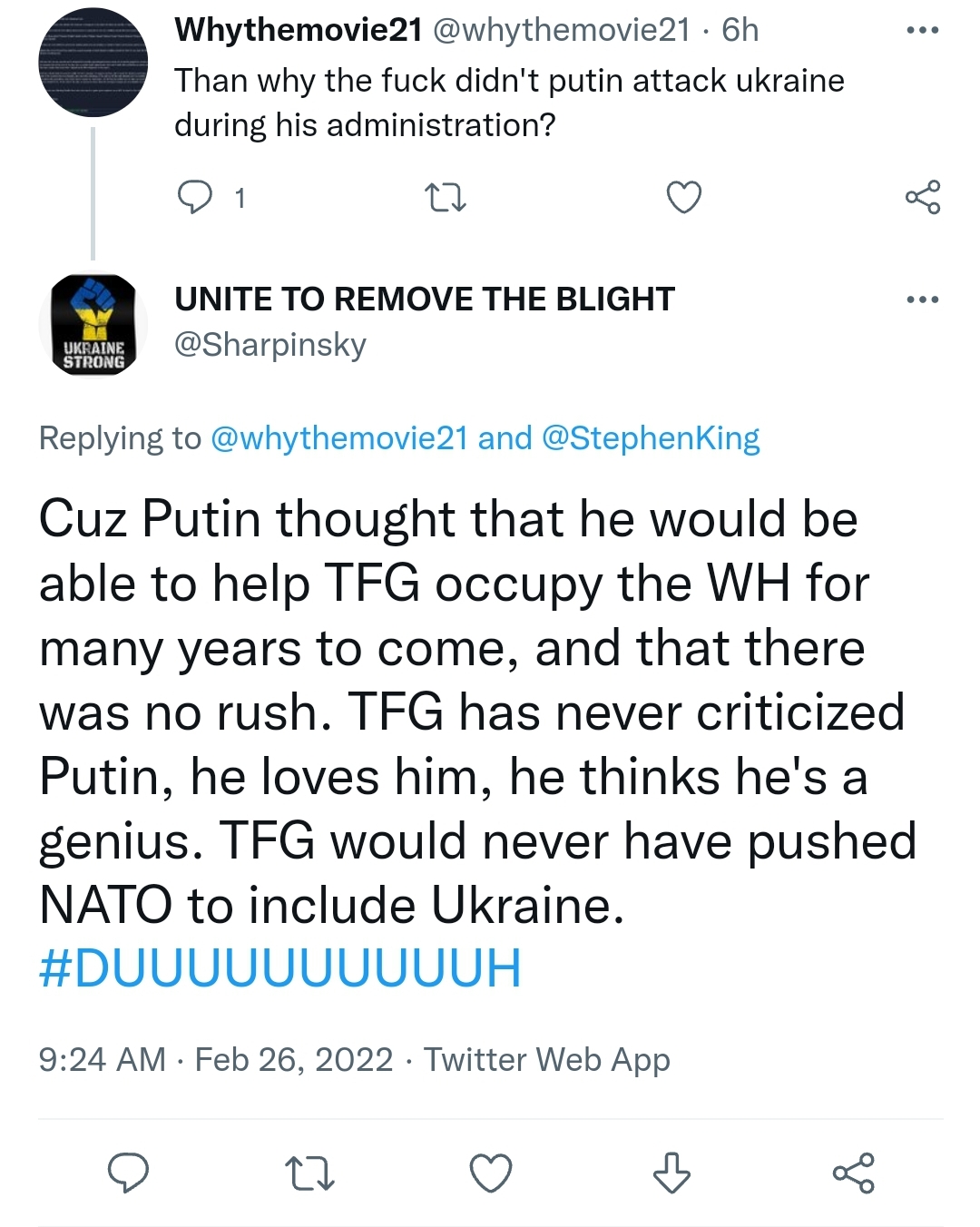Open the @StephenKing mention link

pos(650,438)
